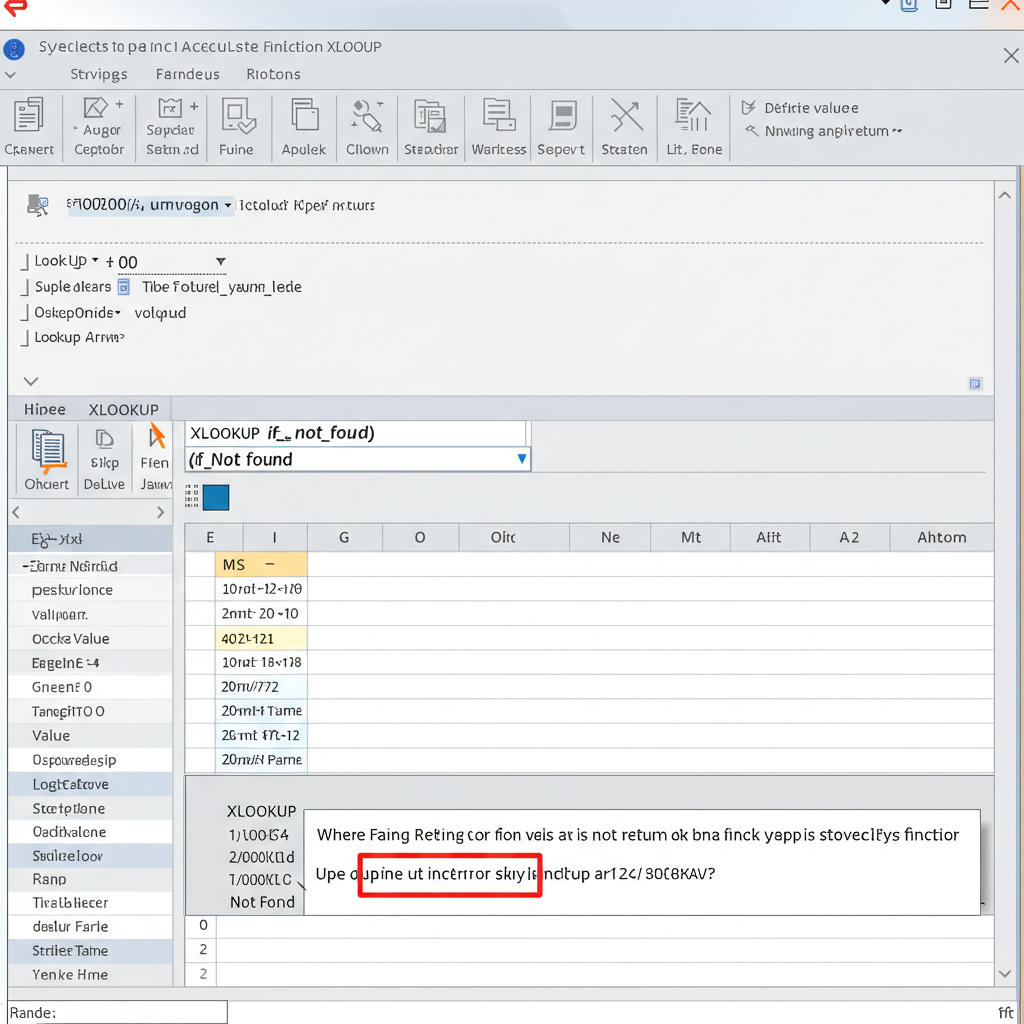This screenshot has height=1024, width=1024.
Task: Open the umvogon dropdown arrow
Action: click(227, 205)
